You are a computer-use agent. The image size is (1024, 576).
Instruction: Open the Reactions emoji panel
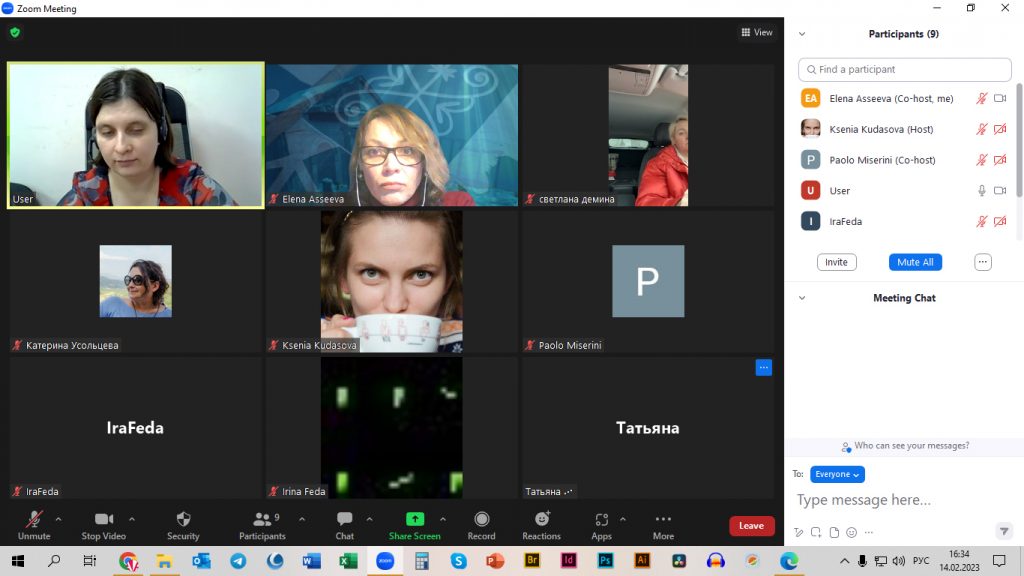(541, 520)
